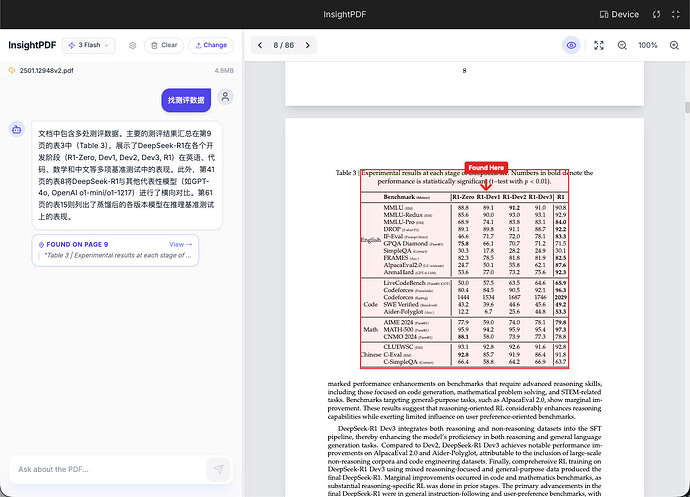Click the 100% zoom level indicator
Viewport: 690px width, 497px height.
pos(648,45)
